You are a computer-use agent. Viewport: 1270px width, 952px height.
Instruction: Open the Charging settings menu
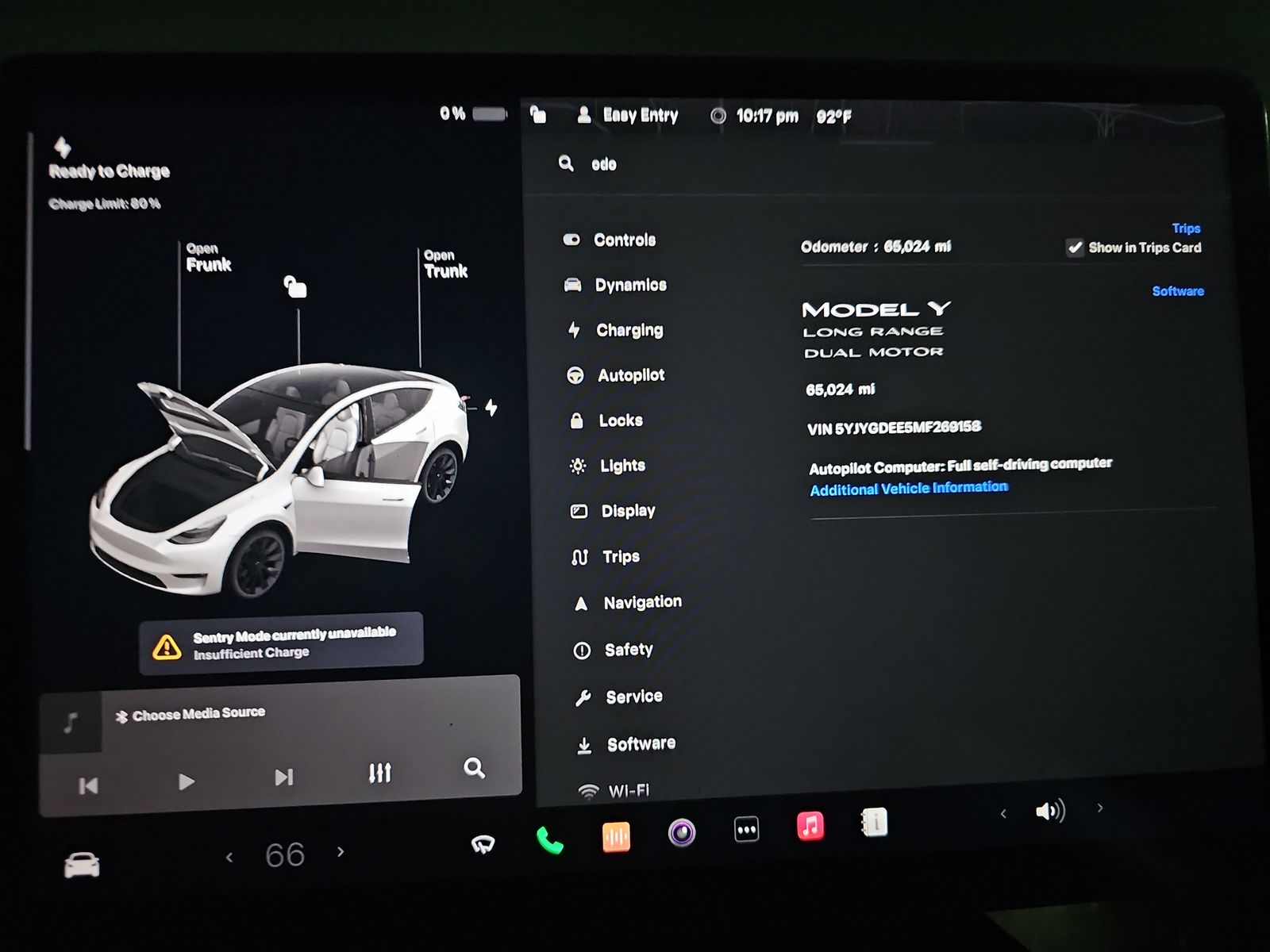(x=615, y=330)
